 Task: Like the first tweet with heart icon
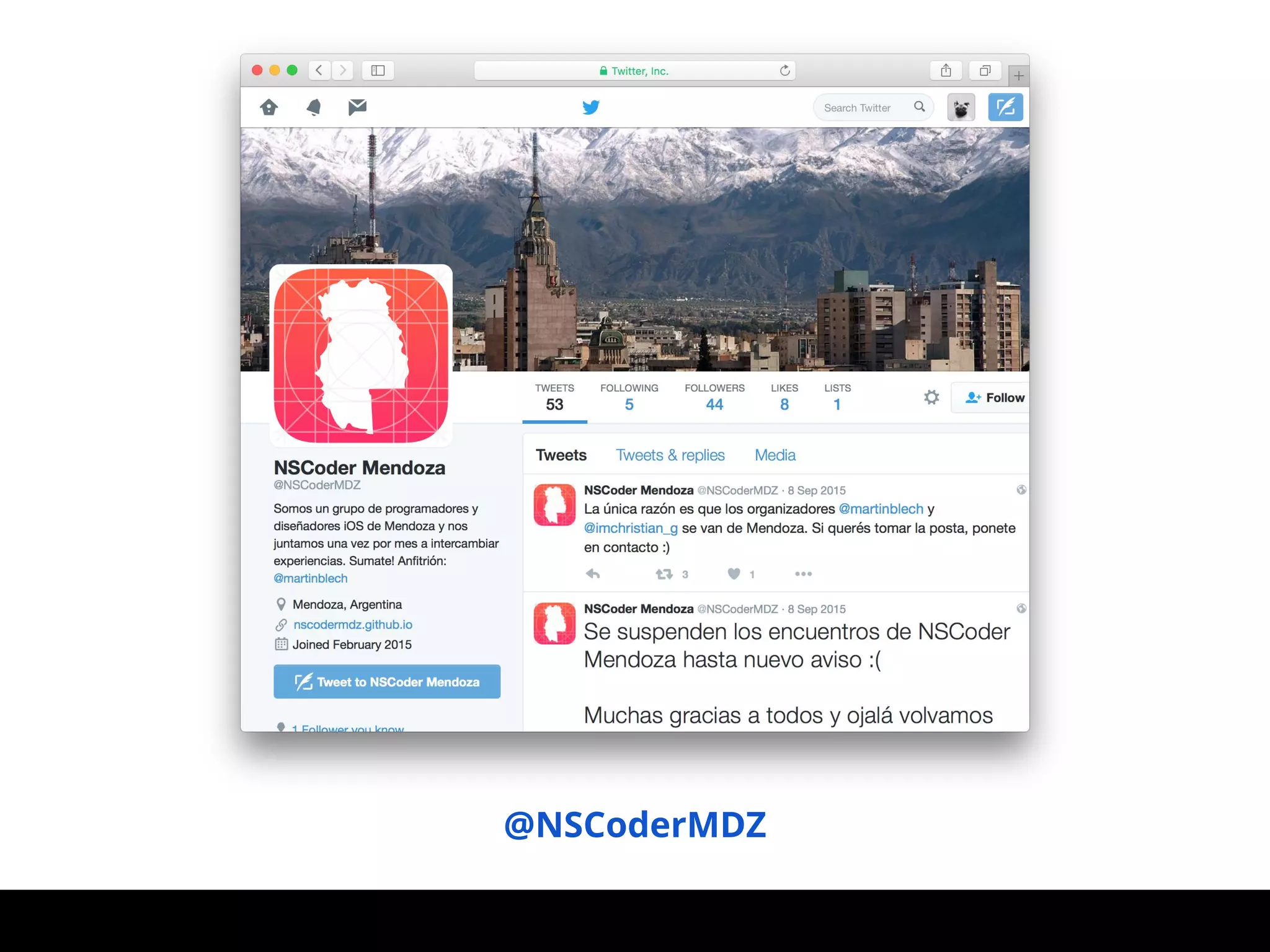pos(734,574)
